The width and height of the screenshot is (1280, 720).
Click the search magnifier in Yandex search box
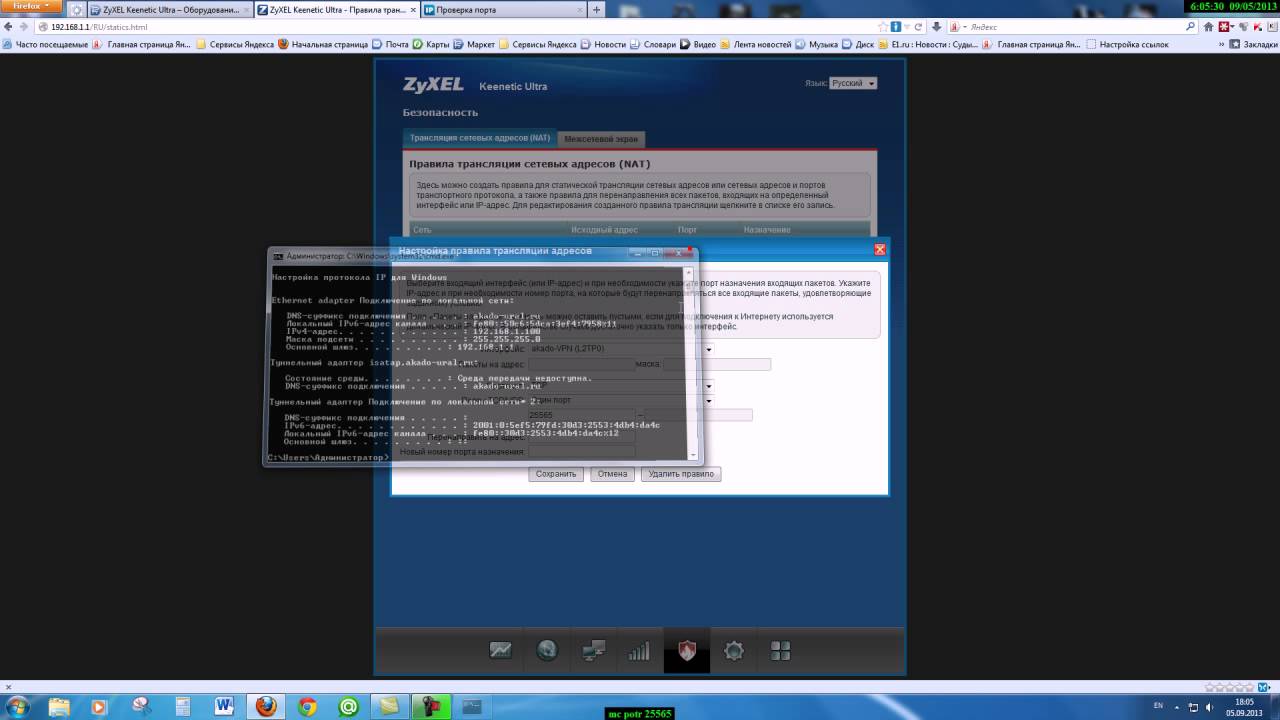[x=1190, y=27]
